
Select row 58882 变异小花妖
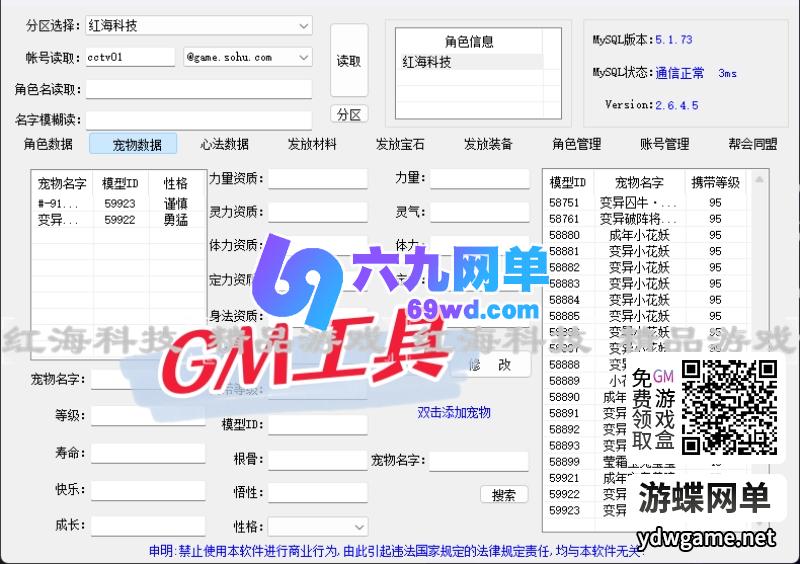[645, 267]
